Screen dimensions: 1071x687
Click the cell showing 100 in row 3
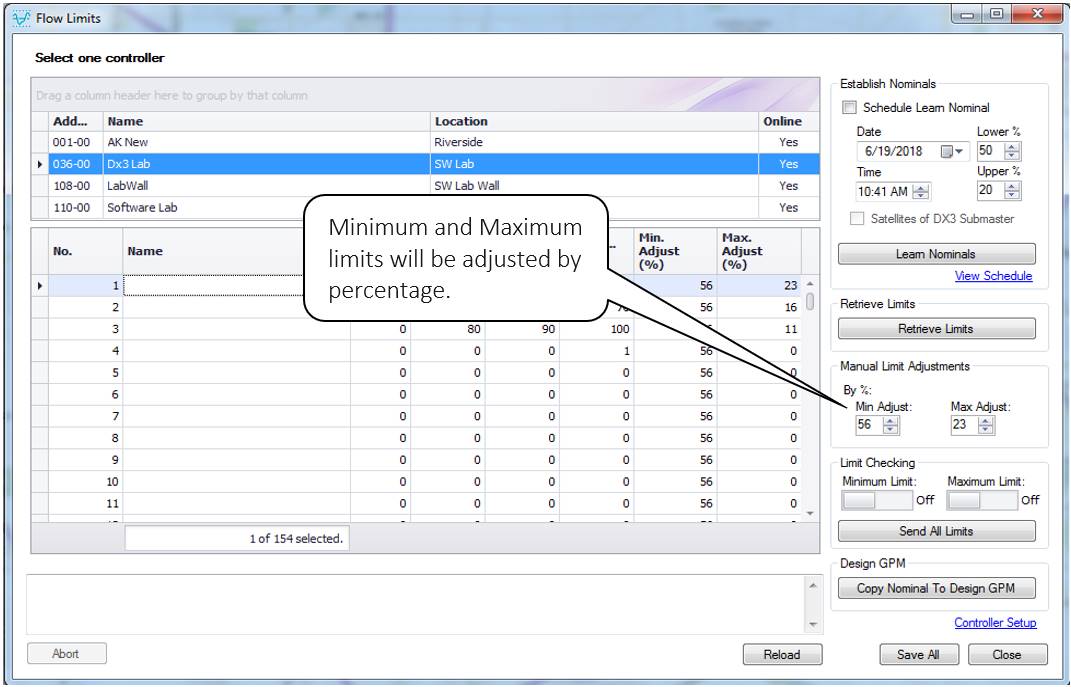(596, 329)
